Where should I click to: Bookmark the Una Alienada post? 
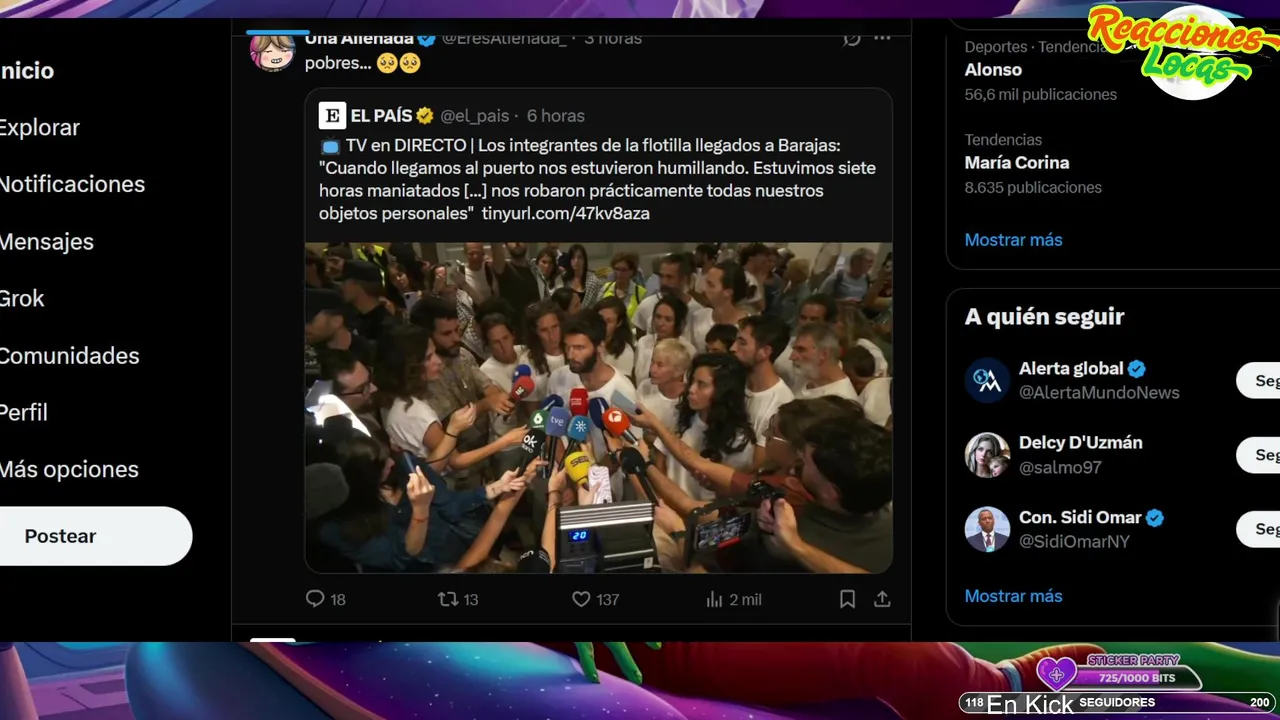pos(847,599)
